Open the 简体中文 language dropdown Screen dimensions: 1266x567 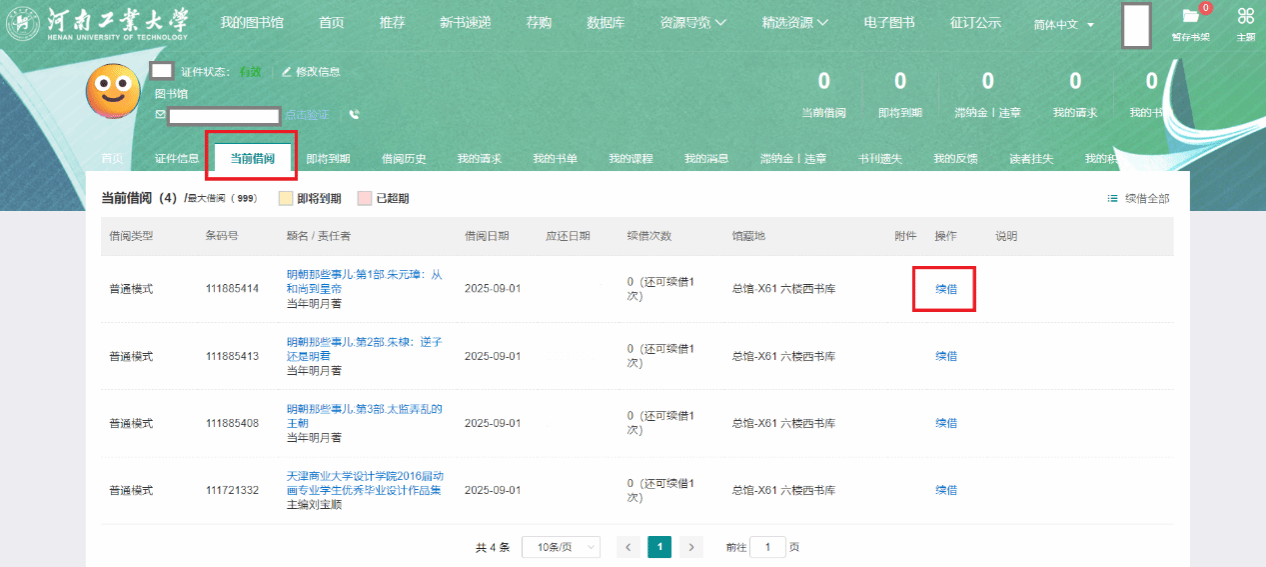pyautogui.click(x=1063, y=24)
